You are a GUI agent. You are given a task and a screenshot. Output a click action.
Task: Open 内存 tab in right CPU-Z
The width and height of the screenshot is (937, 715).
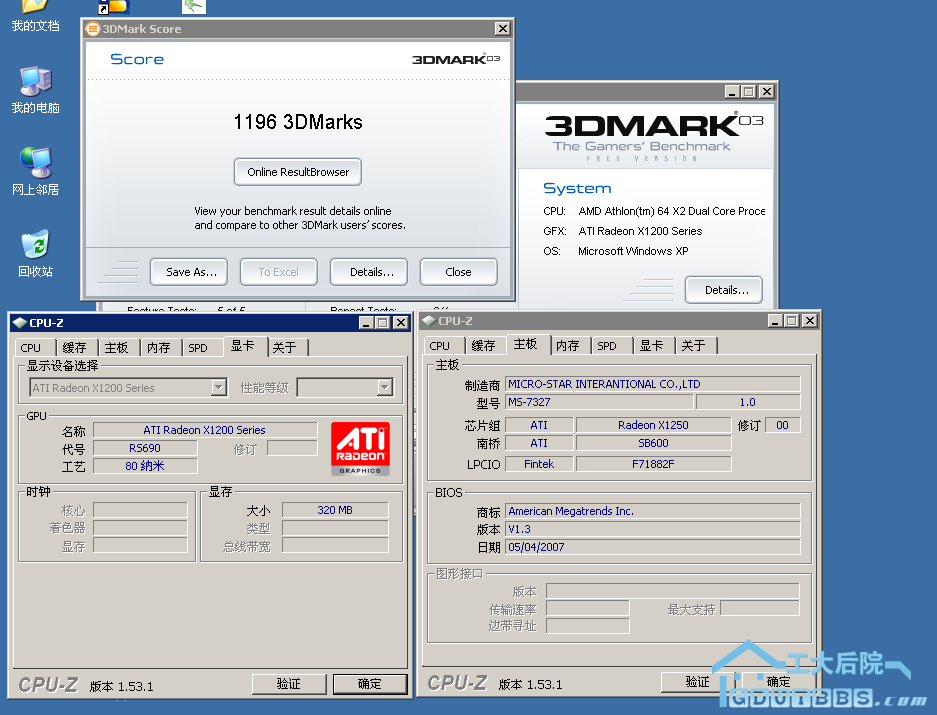pos(569,346)
